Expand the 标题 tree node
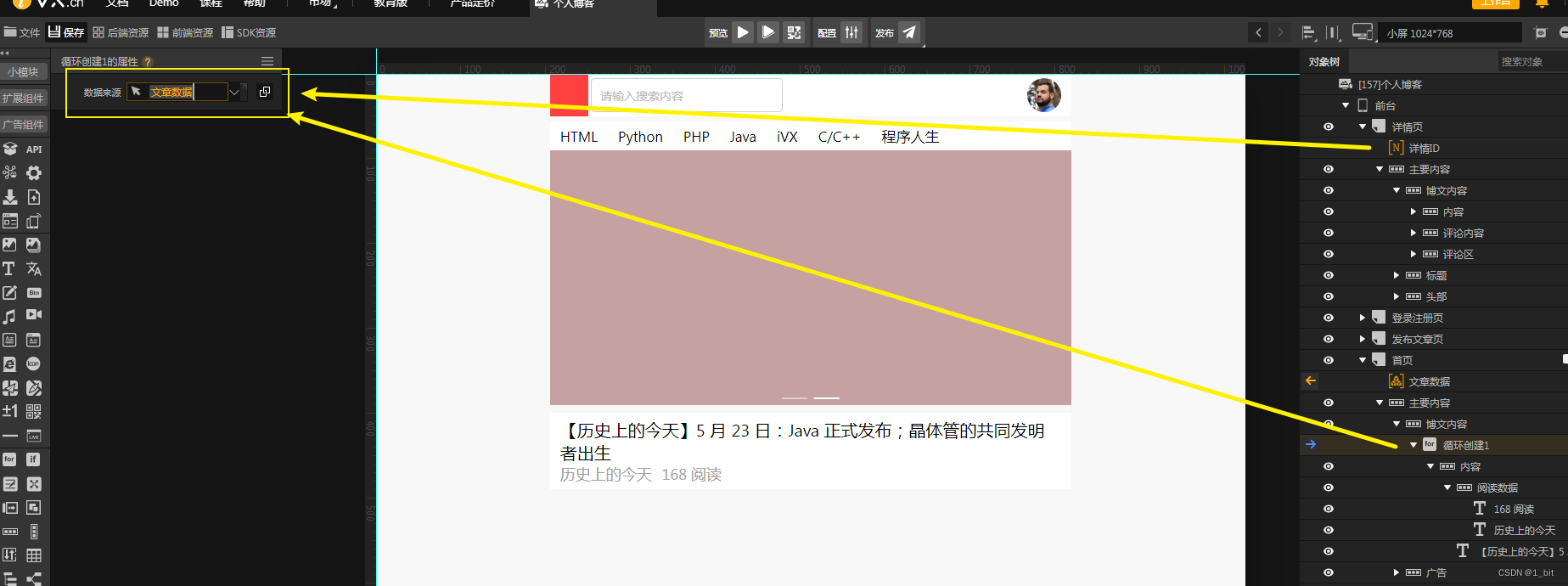1568x586 pixels. [x=1397, y=275]
